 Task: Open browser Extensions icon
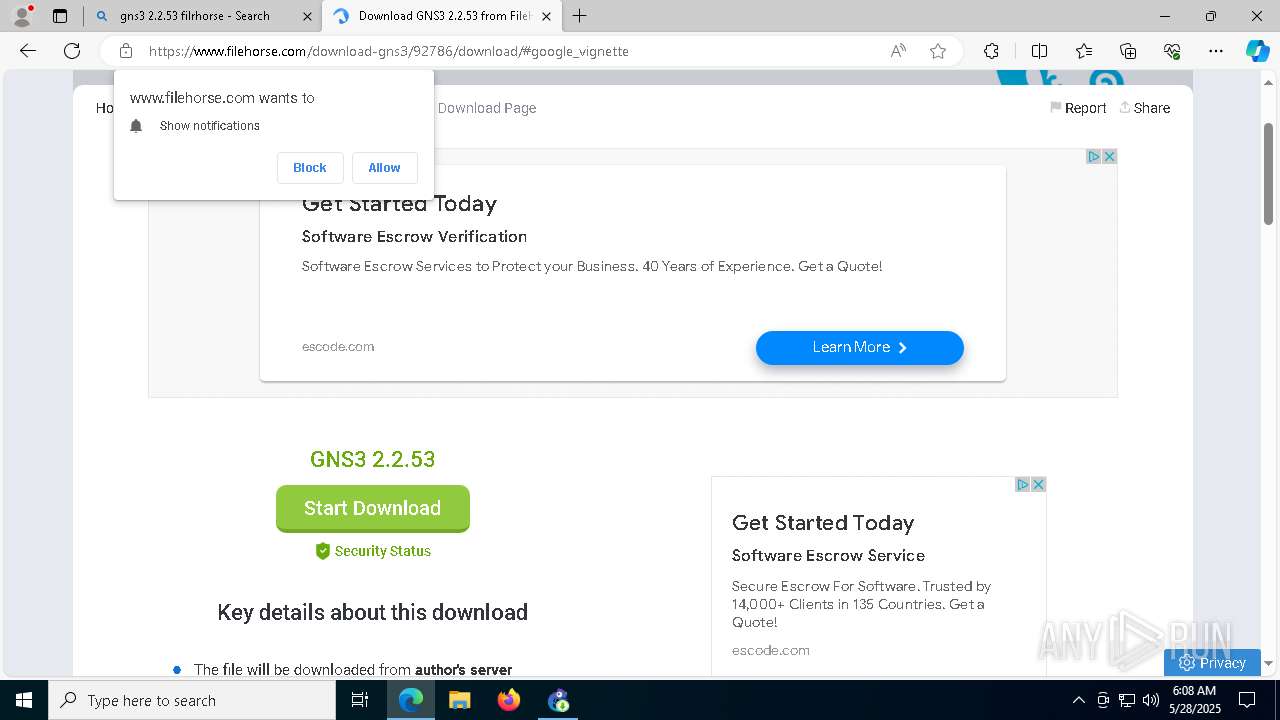click(991, 51)
